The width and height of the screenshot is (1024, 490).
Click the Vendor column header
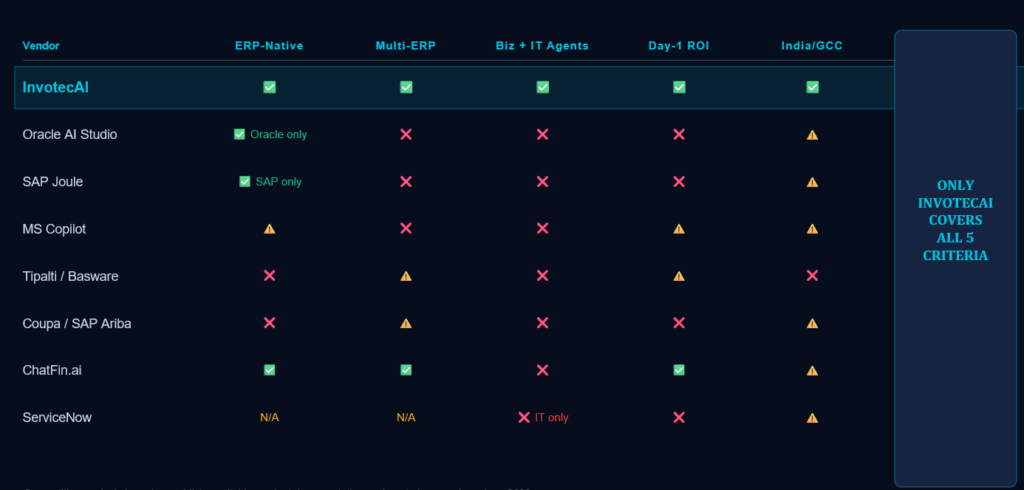40,46
